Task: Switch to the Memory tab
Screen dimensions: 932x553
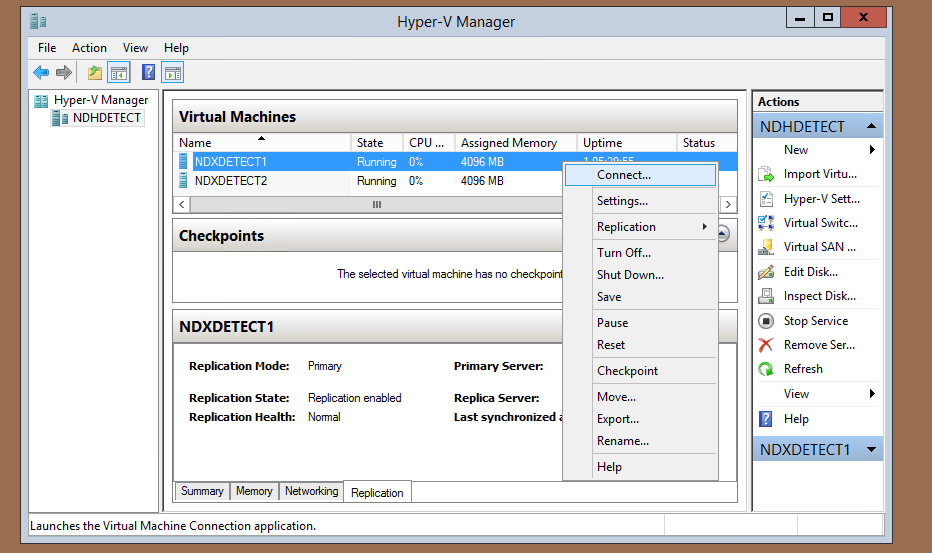Action: pos(254,491)
